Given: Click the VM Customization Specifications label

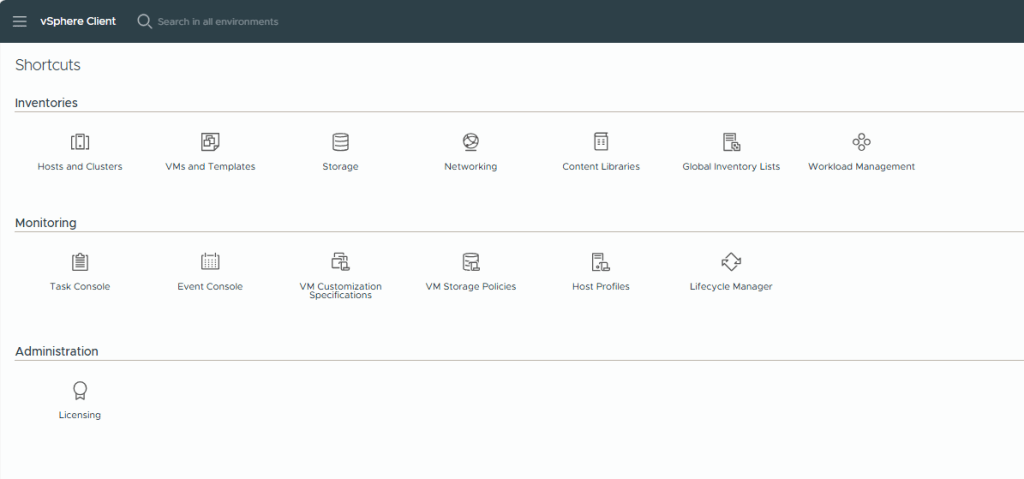Looking at the screenshot, I should pos(340,291).
